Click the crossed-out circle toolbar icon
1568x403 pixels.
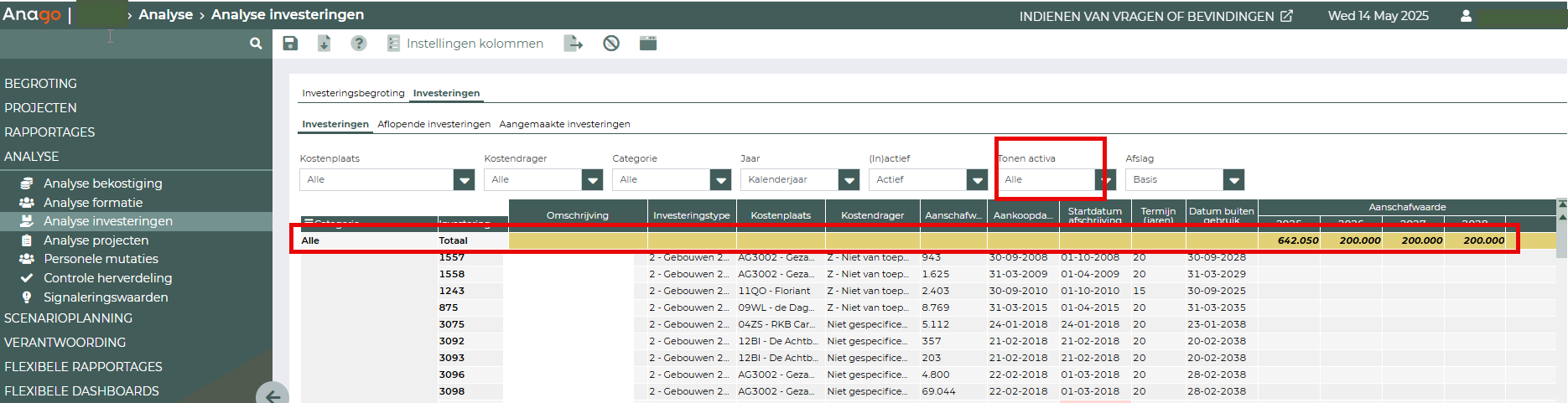(x=611, y=44)
